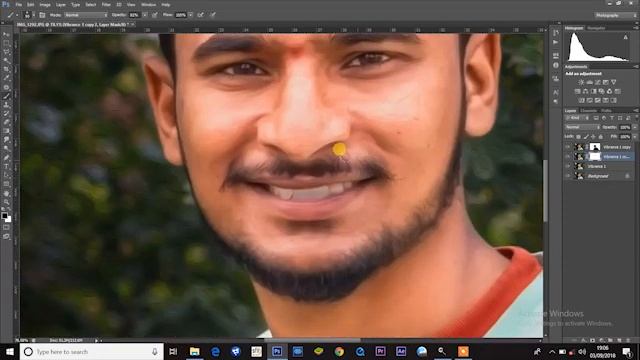Open the layer Fill arrow
Image resolution: width=640 pixels, height=360 pixels.
(x=635, y=137)
